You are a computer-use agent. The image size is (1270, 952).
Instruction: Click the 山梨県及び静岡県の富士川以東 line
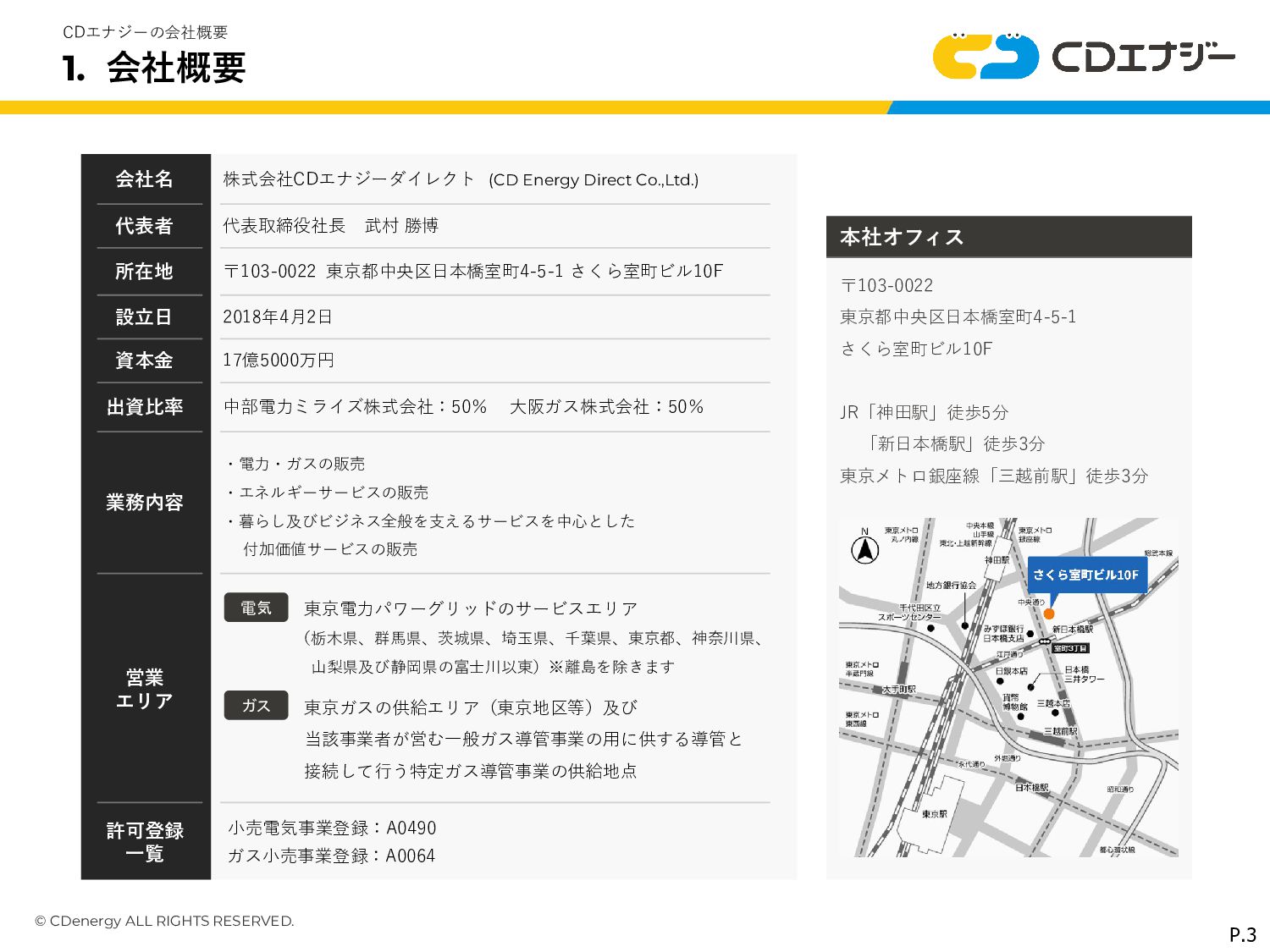pyautogui.click(x=493, y=667)
